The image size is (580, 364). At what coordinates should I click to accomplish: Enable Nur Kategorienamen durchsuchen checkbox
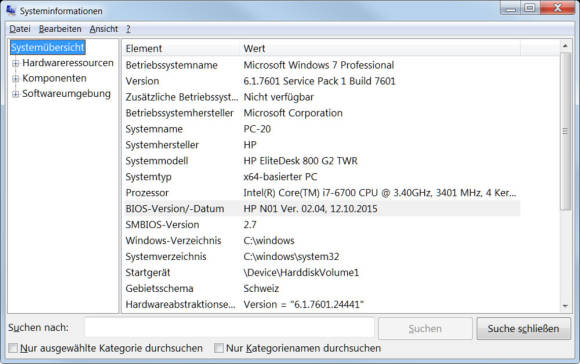(x=219, y=348)
